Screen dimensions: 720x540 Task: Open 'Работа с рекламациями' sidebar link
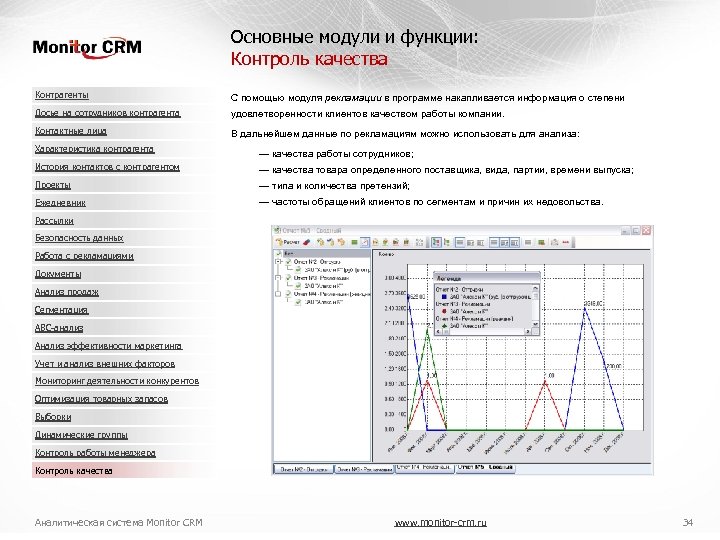click(84, 256)
